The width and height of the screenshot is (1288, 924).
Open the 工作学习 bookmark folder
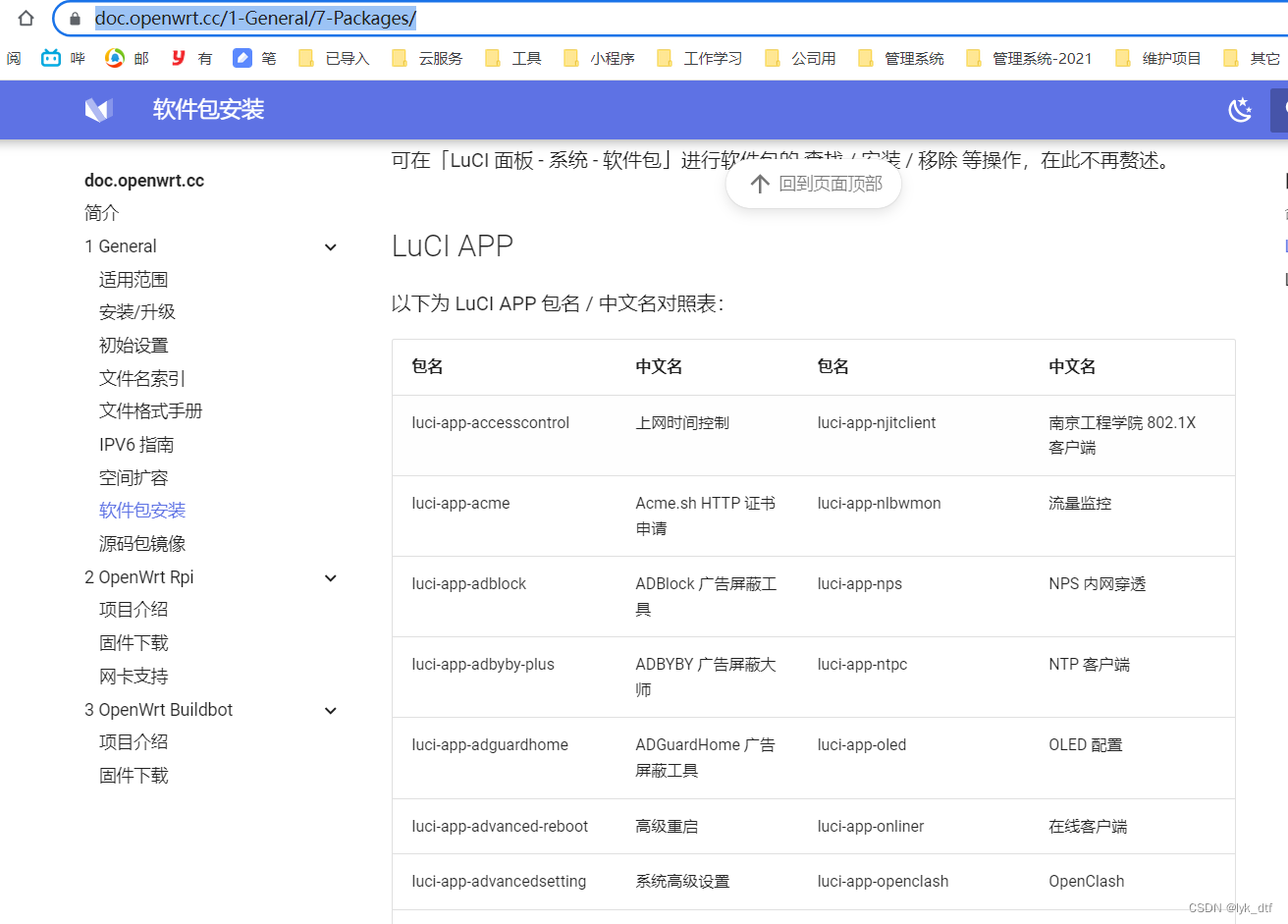(x=700, y=58)
